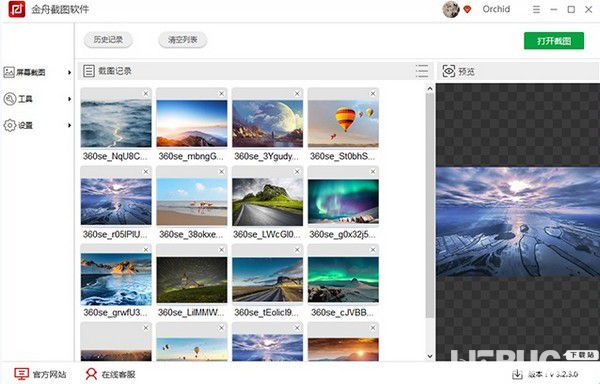Click the 截图记录 list icon

89,71
